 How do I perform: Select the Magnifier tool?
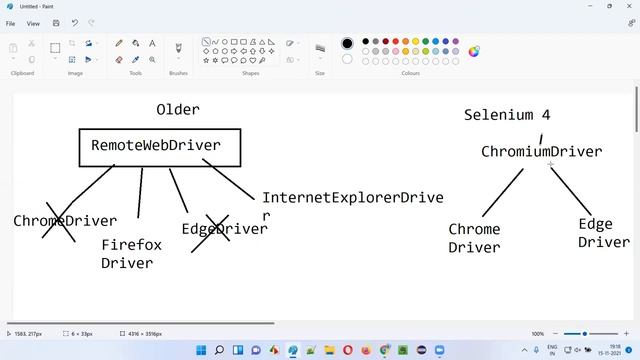(x=152, y=60)
